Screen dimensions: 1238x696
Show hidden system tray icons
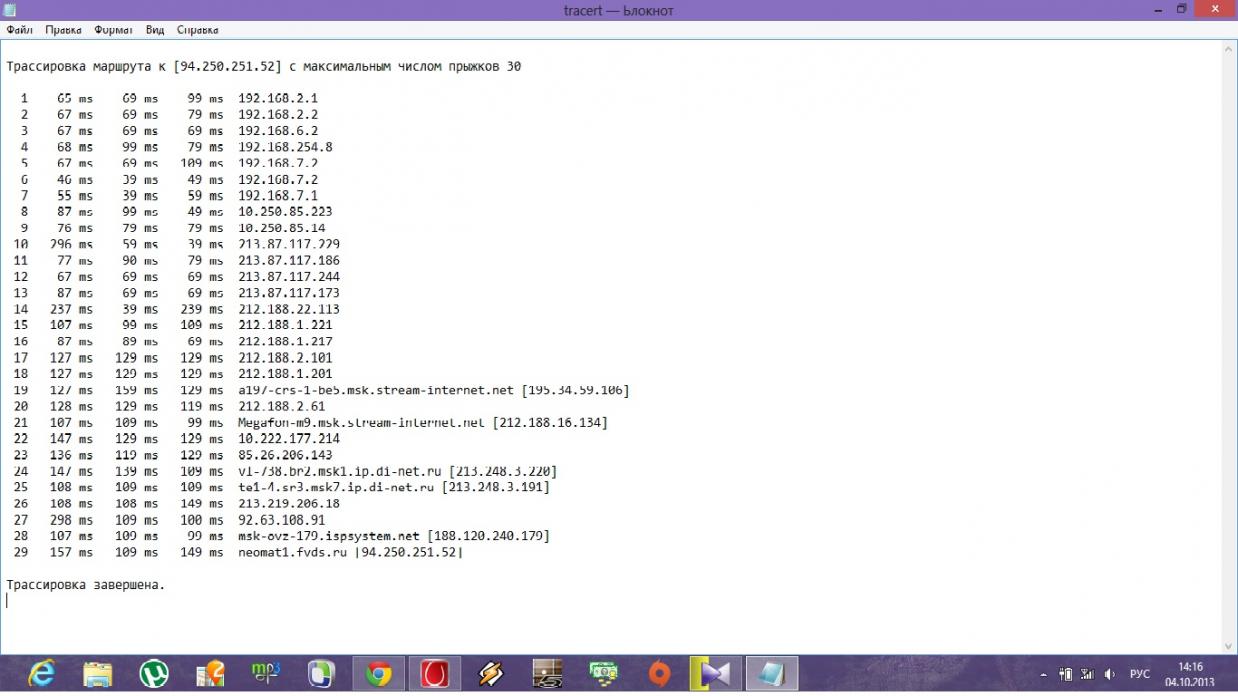(1043, 675)
